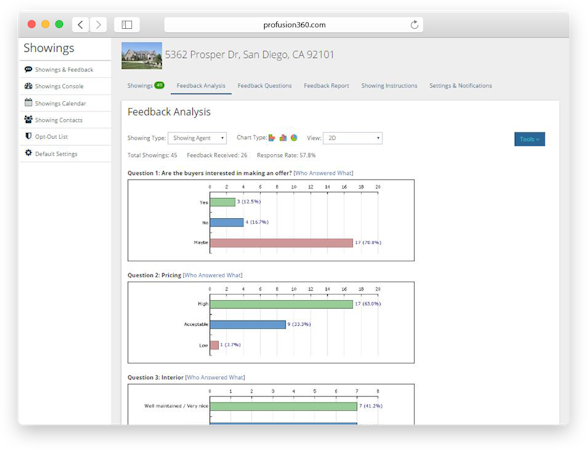Click the browser reload icon
This screenshot has height=450, width=588.
coord(414,25)
